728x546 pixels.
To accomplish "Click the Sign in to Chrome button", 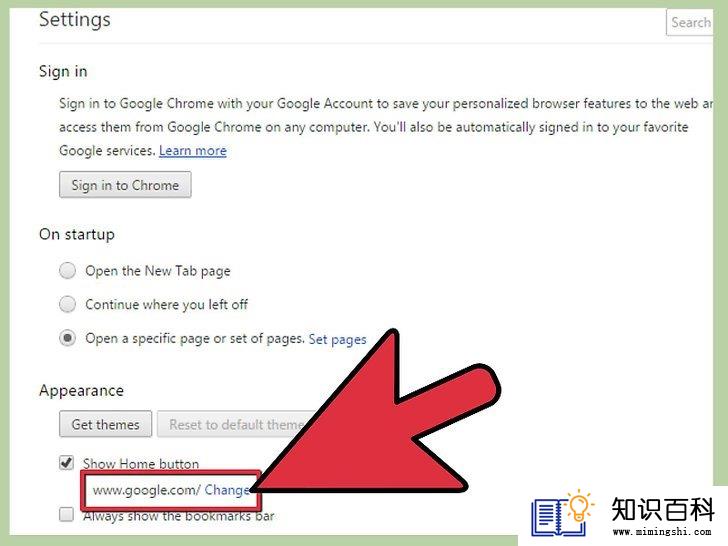I will click(125, 185).
